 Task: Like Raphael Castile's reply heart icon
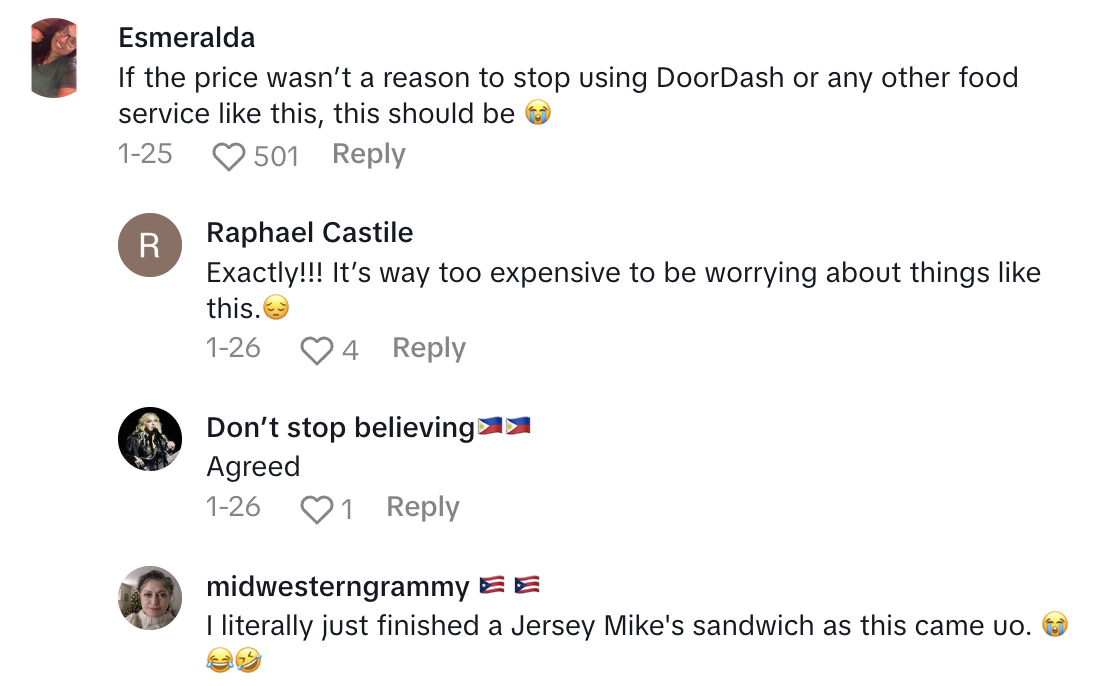point(317,348)
